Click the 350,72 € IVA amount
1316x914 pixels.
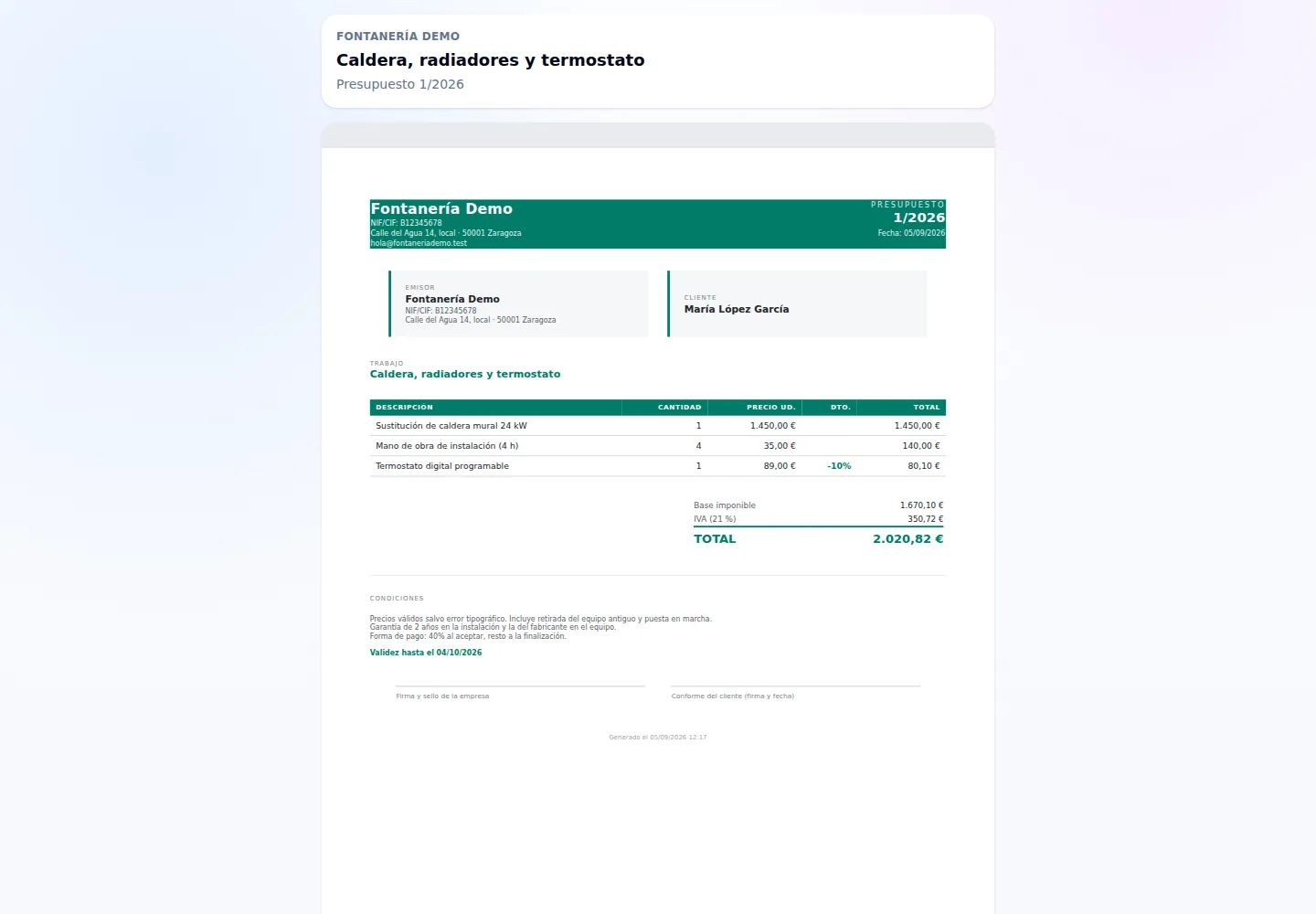coord(925,519)
